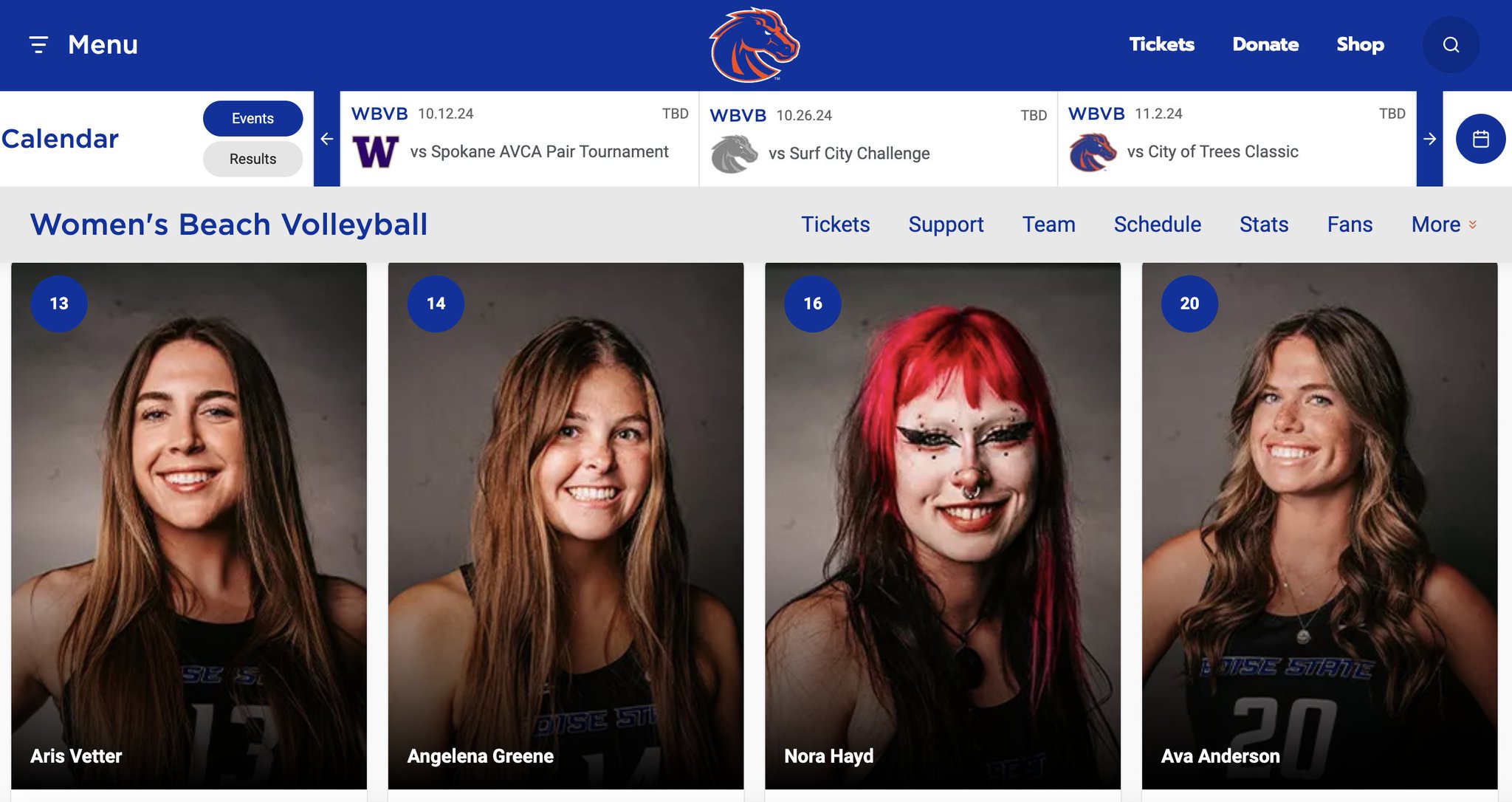Click the City of Trees bronco logo

(x=1093, y=152)
